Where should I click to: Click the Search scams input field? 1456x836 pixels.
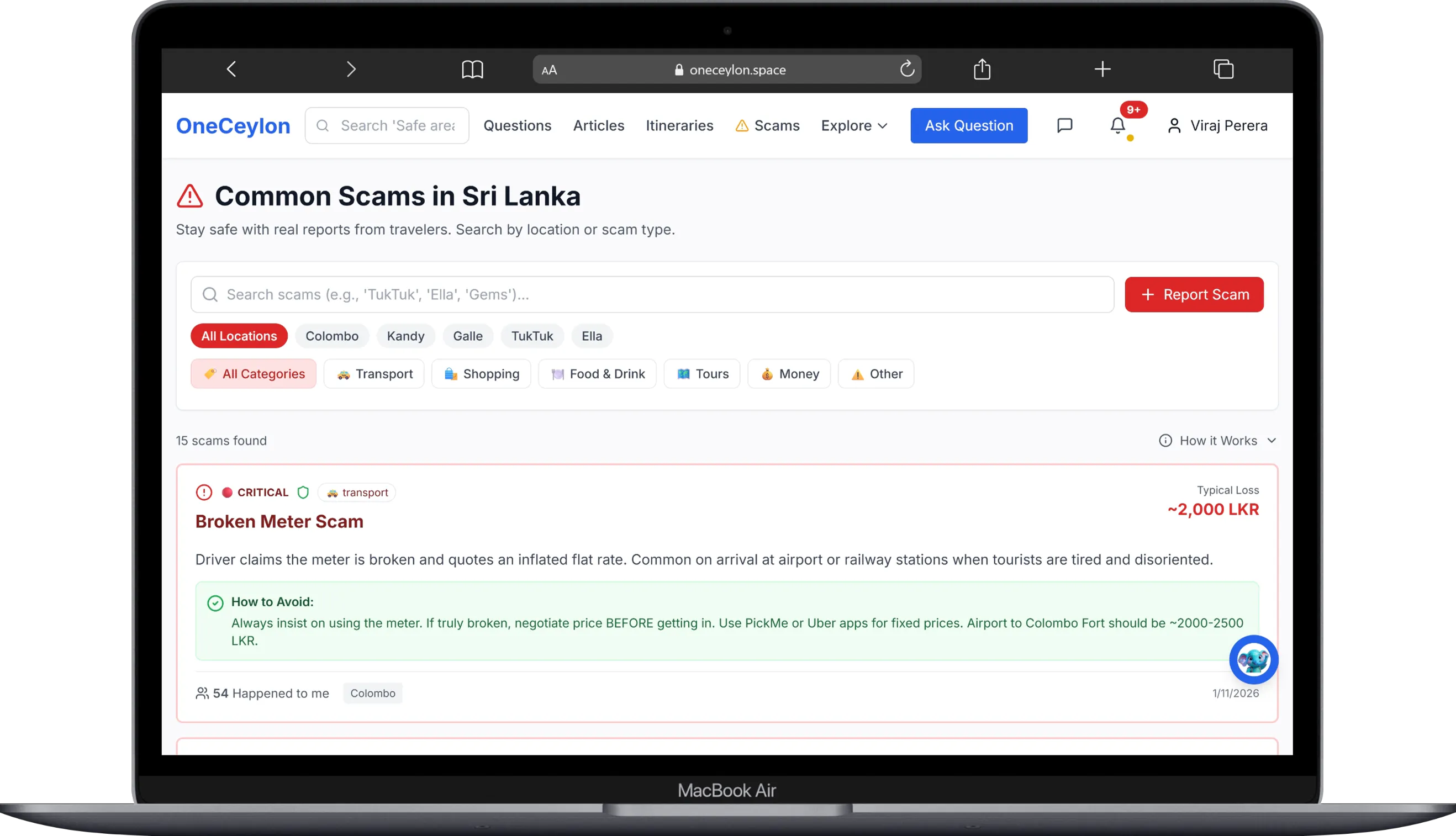652,294
